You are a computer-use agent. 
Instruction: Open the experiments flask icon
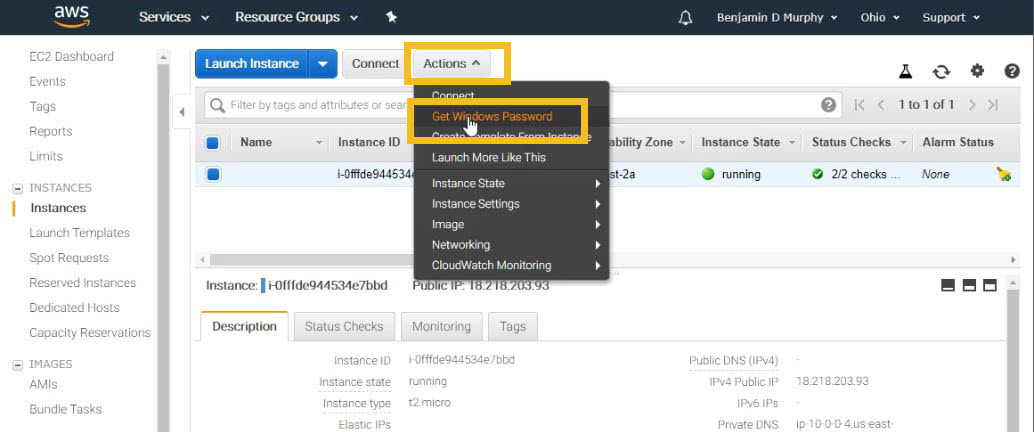tap(905, 71)
